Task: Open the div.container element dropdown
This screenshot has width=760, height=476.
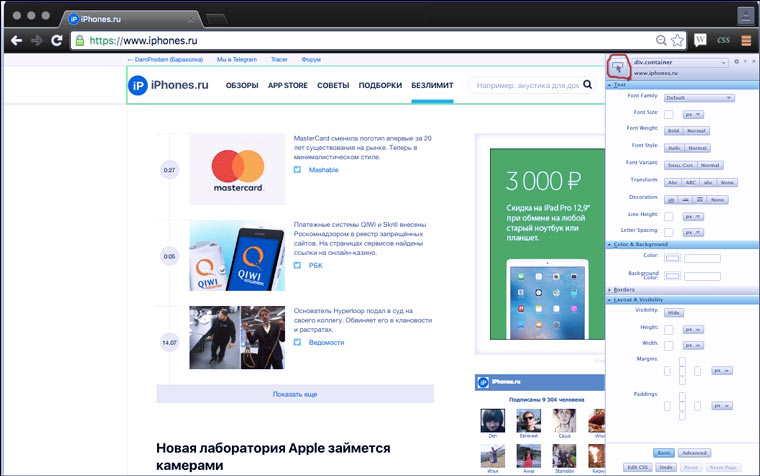Action: click(680, 63)
